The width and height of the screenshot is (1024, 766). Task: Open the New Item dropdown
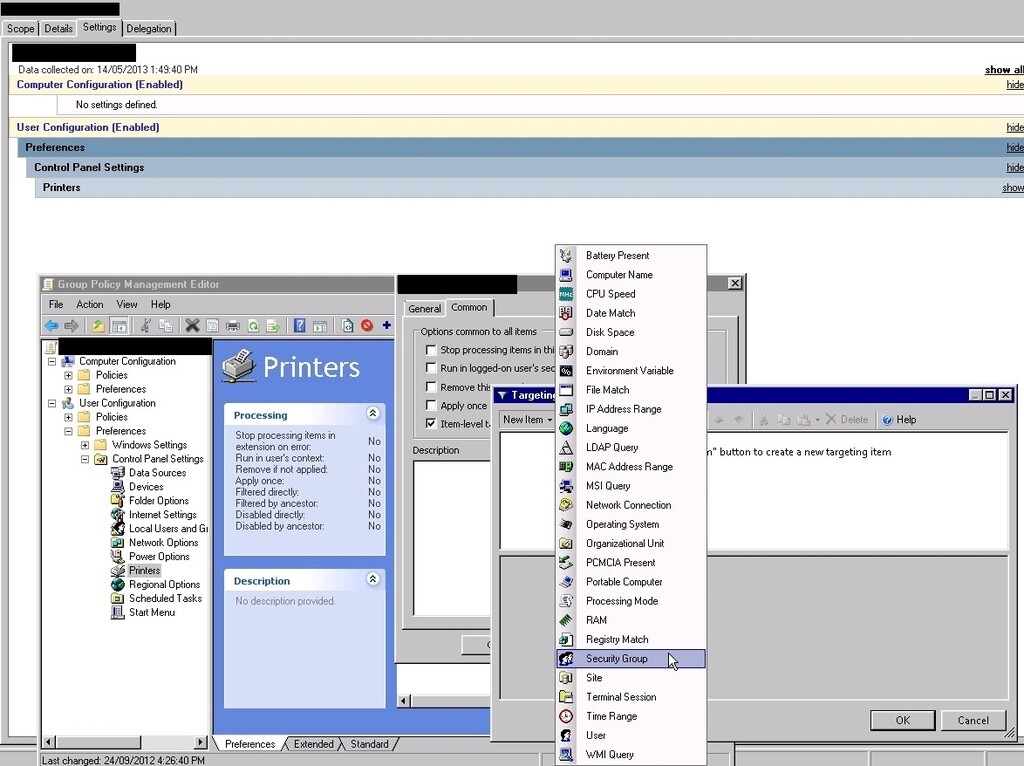(527, 418)
